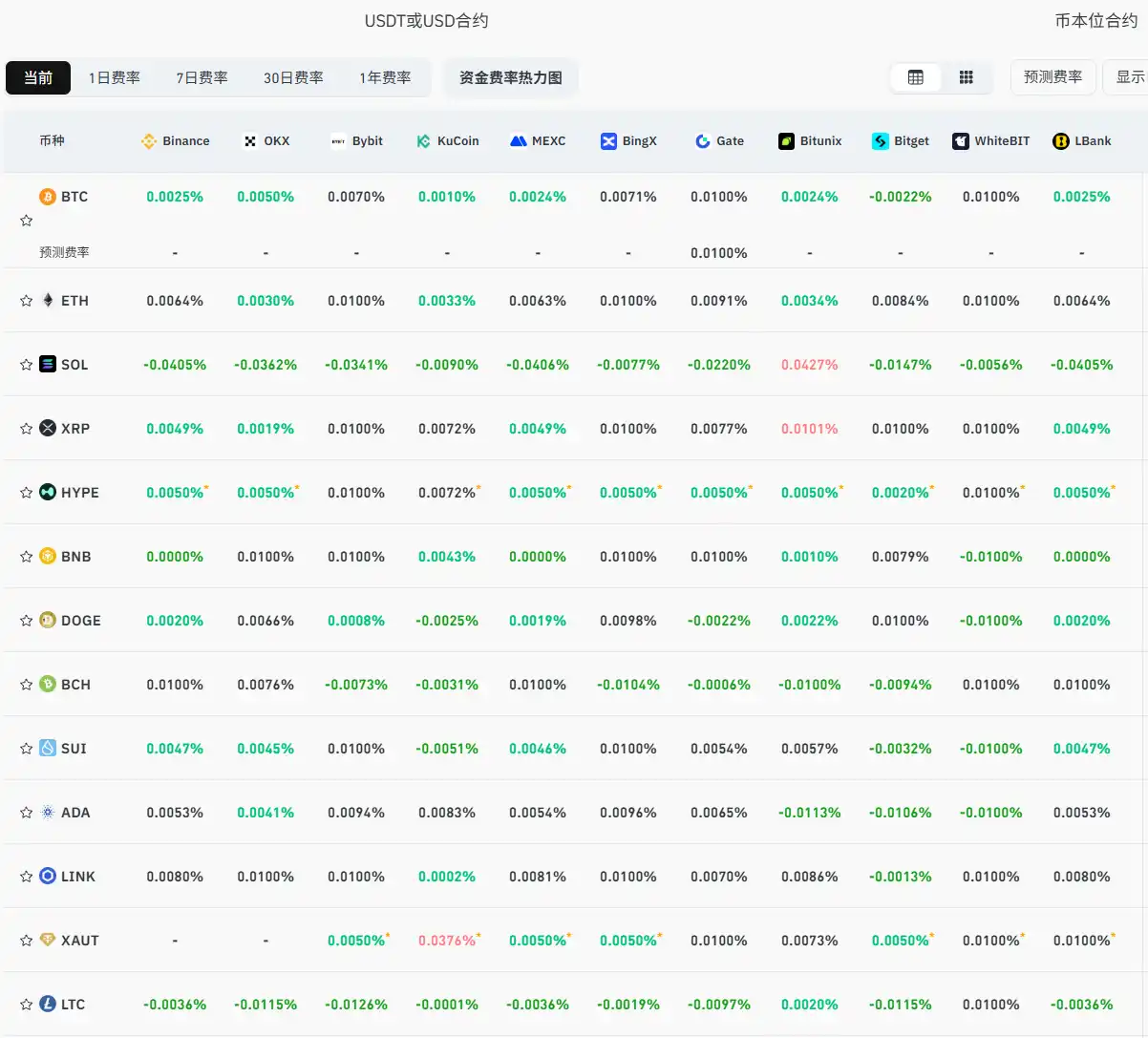Click the DOGE coin icon

(48, 620)
